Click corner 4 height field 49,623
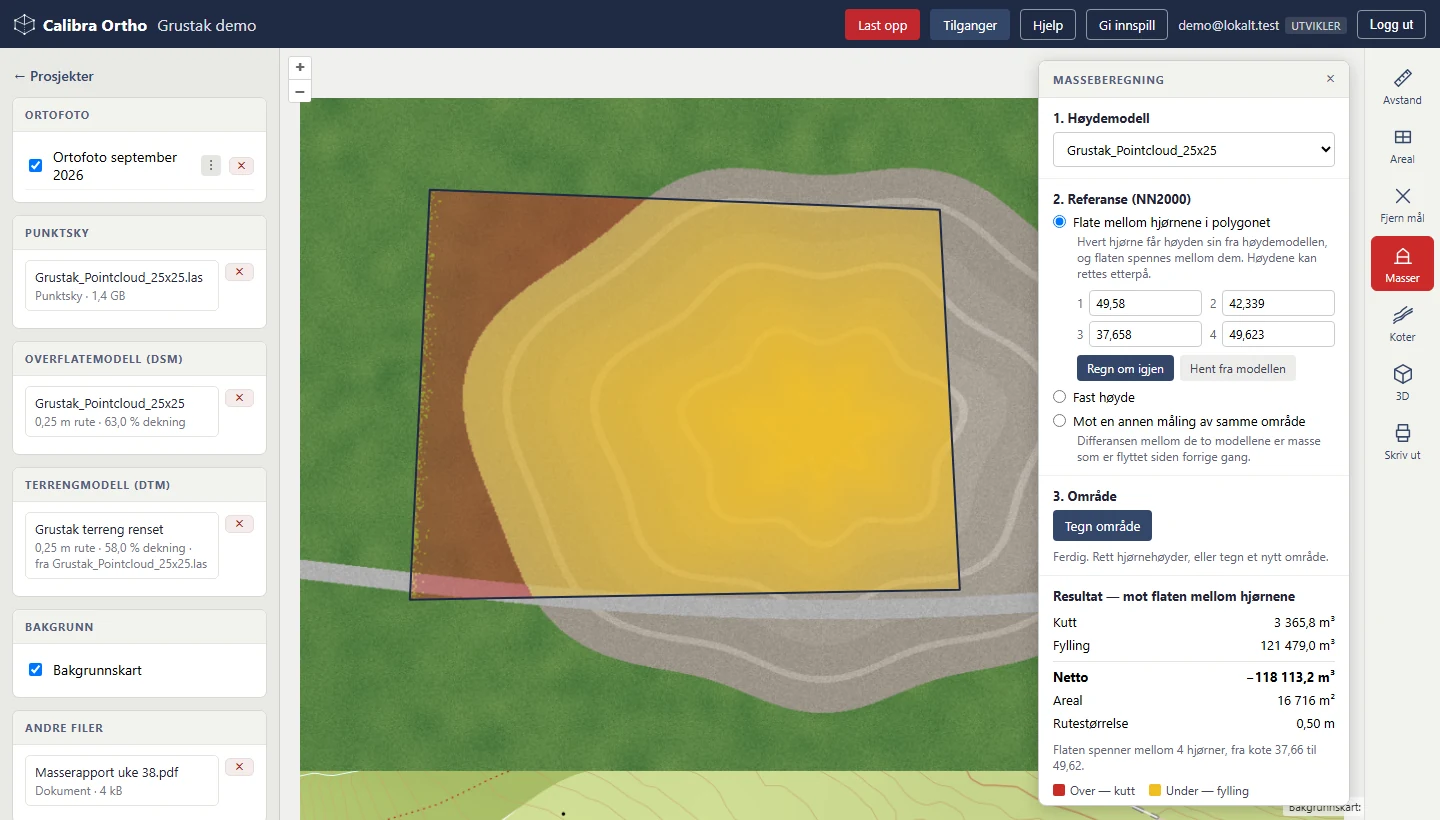The image size is (1440, 820). [x=1278, y=334]
